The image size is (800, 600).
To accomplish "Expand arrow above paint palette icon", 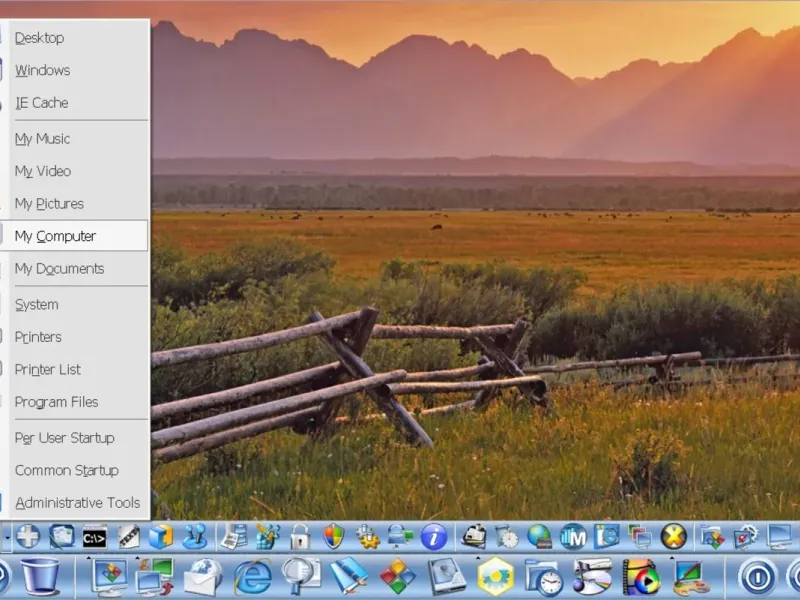I will (673, 558).
